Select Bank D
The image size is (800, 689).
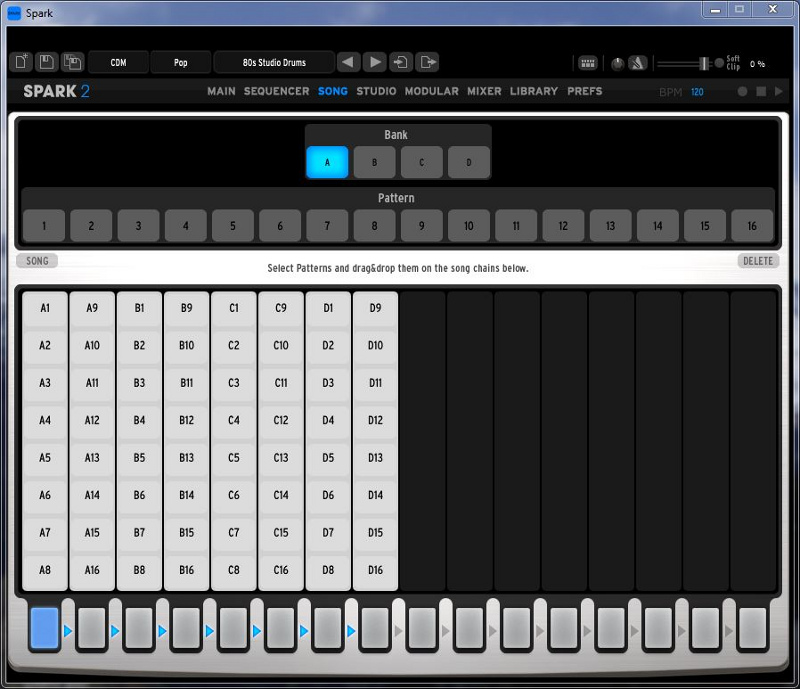[x=469, y=162]
